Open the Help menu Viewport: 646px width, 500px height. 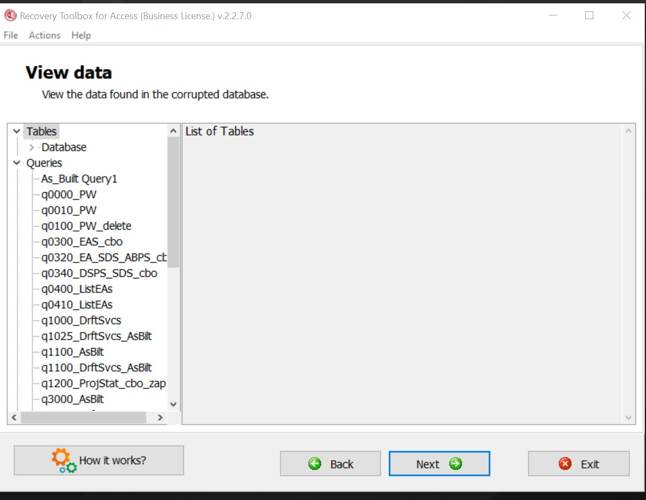click(81, 35)
